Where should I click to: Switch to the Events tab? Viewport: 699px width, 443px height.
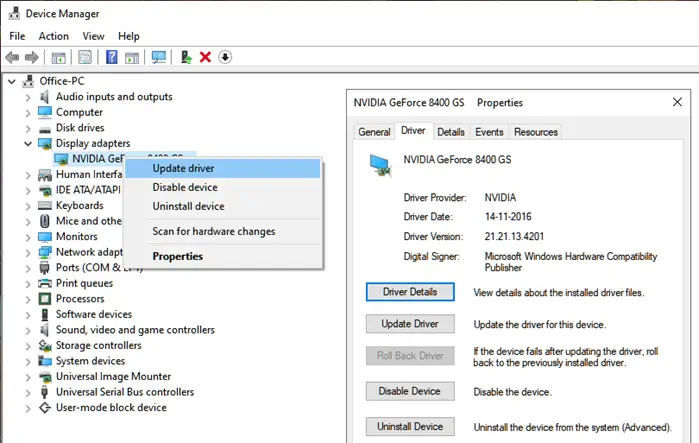point(489,132)
